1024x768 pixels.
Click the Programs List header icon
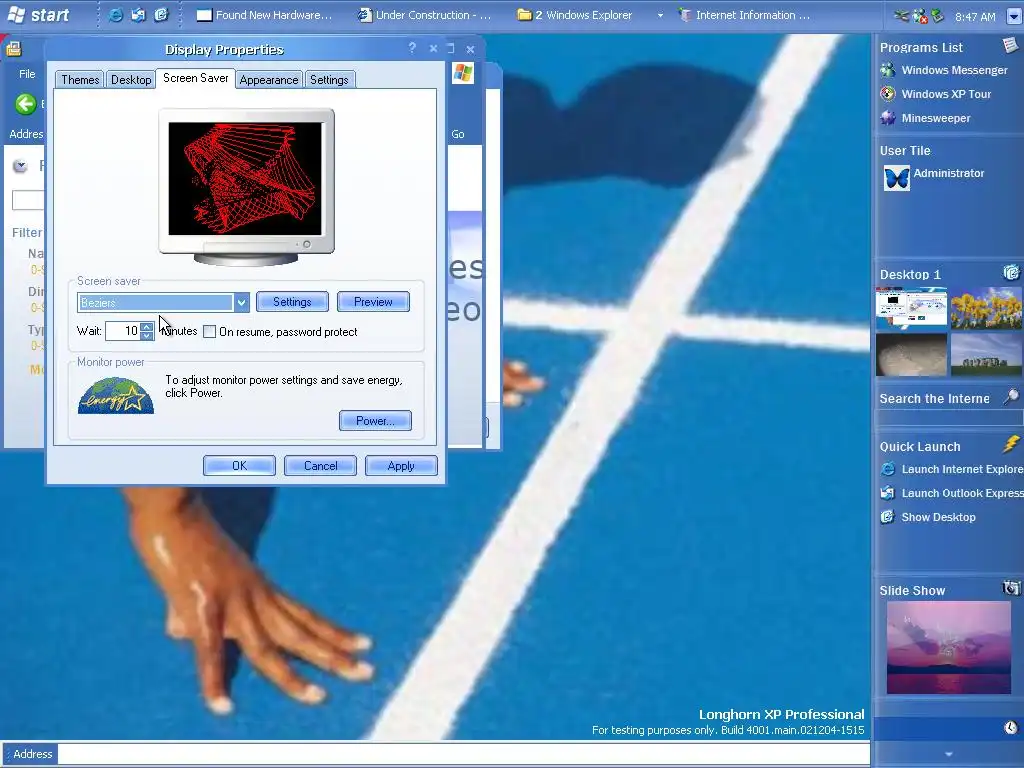[1010, 45]
